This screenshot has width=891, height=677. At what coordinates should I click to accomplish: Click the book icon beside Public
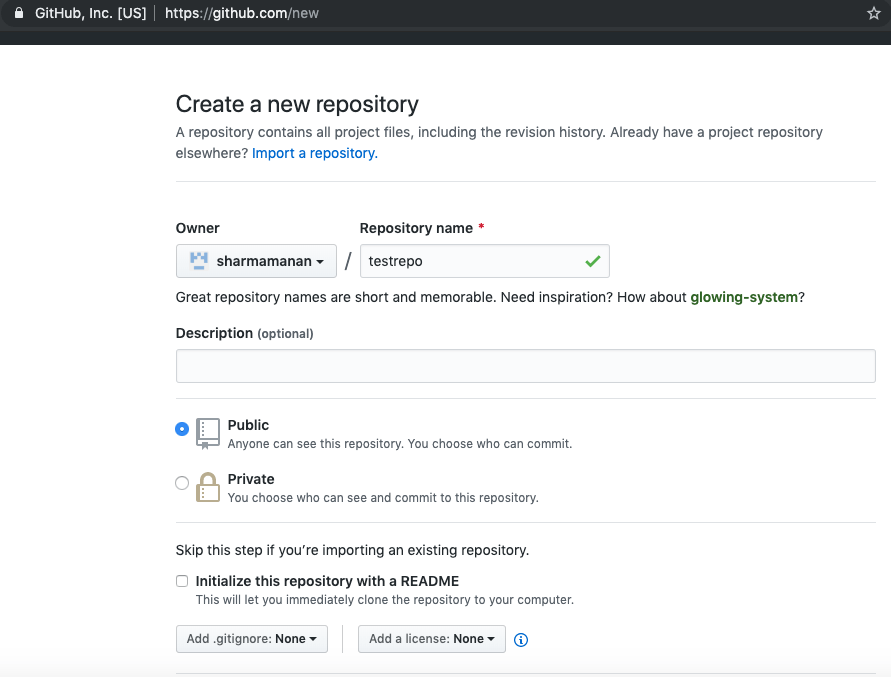(207, 433)
